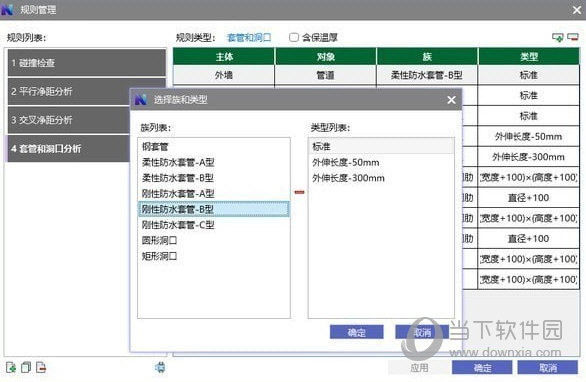The width and height of the screenshot is (586, 382).
Task: Close the 规则管理 window
Action: click(x=577, y=10)
